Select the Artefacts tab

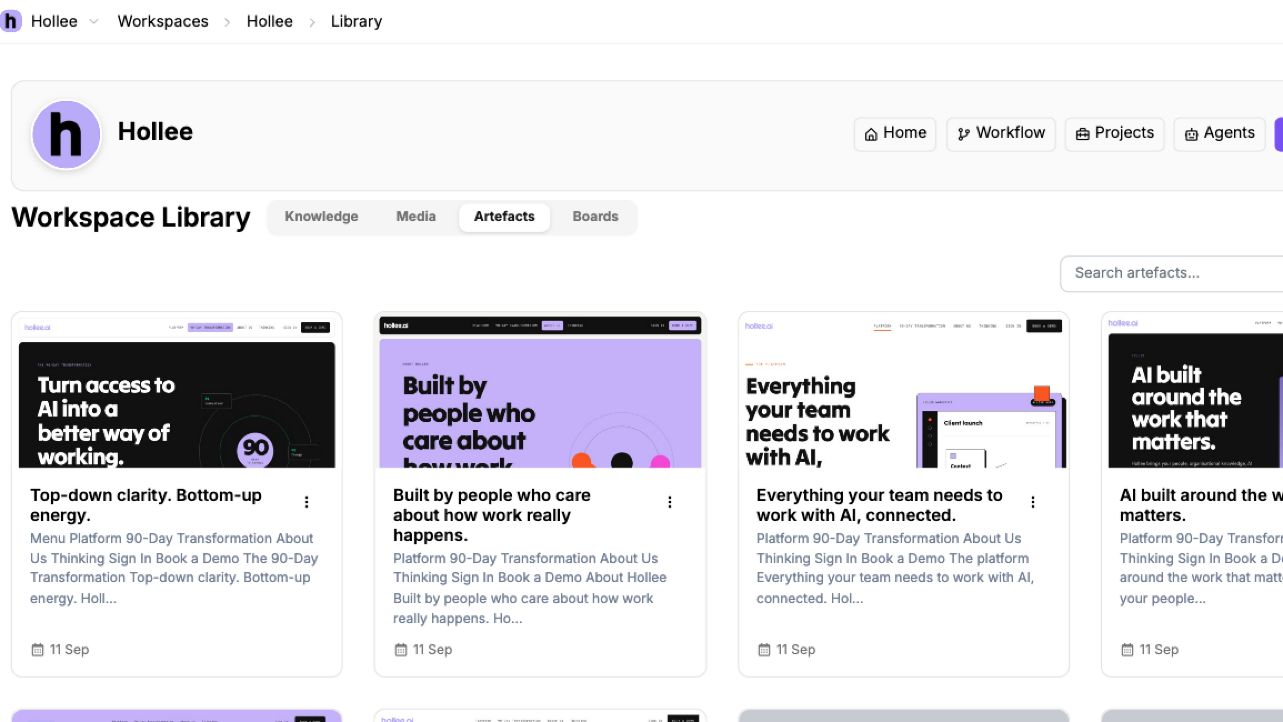[504, 217]
